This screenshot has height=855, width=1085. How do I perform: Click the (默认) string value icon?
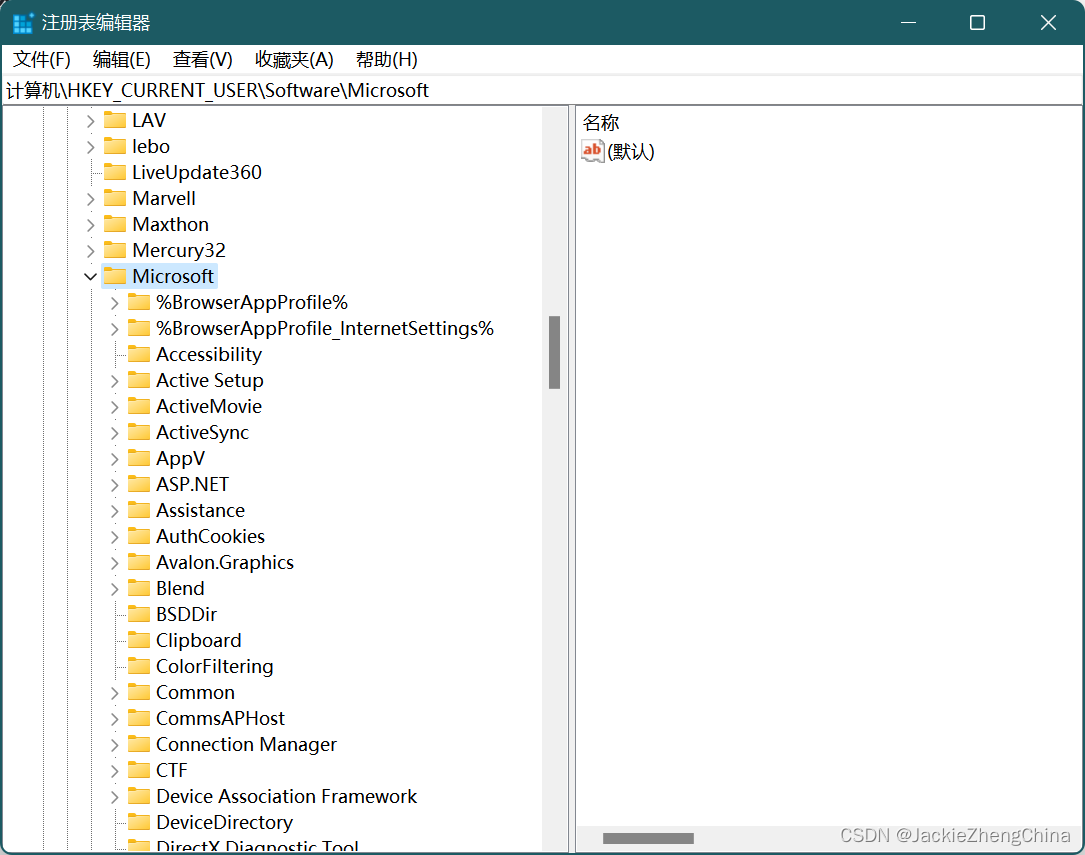(x=592, y=151)
